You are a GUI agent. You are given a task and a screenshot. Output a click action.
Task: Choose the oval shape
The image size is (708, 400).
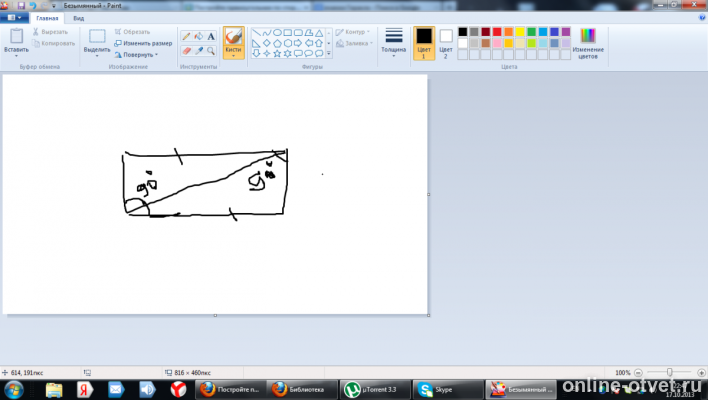(x=277, y=33)
